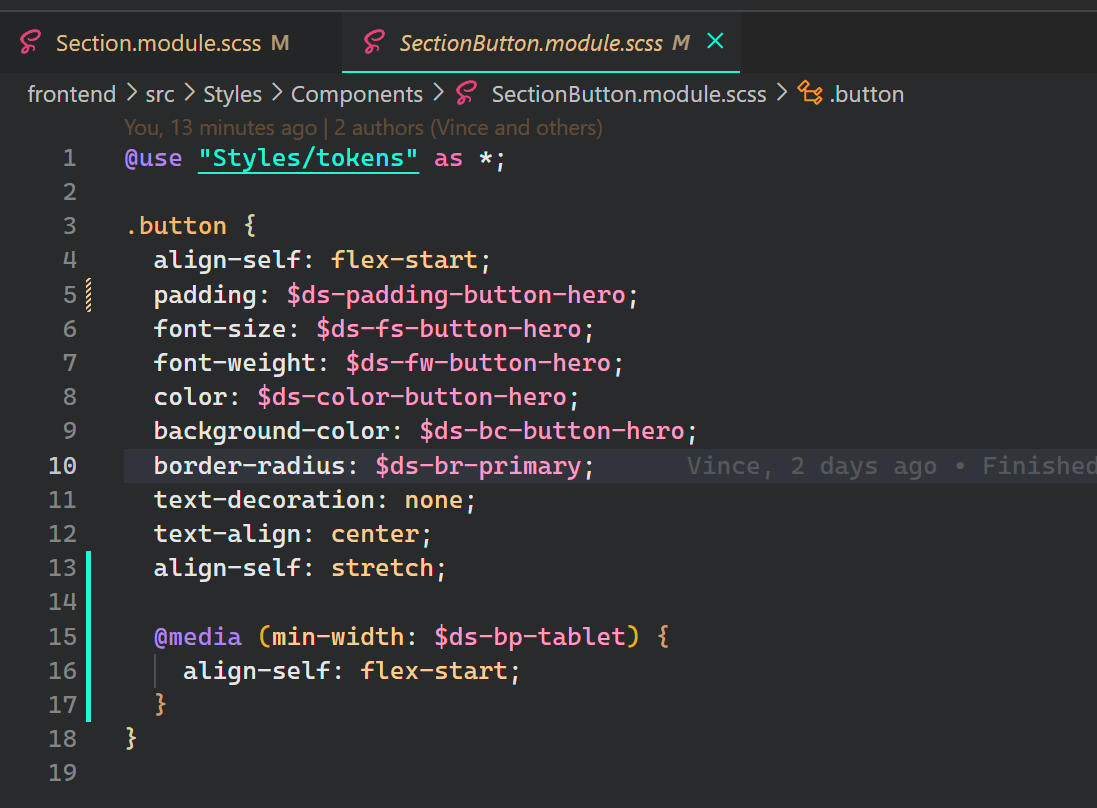Open the Styles breadcrumb folder
Screen dimensions: 1097x808
tap(232, 94)
